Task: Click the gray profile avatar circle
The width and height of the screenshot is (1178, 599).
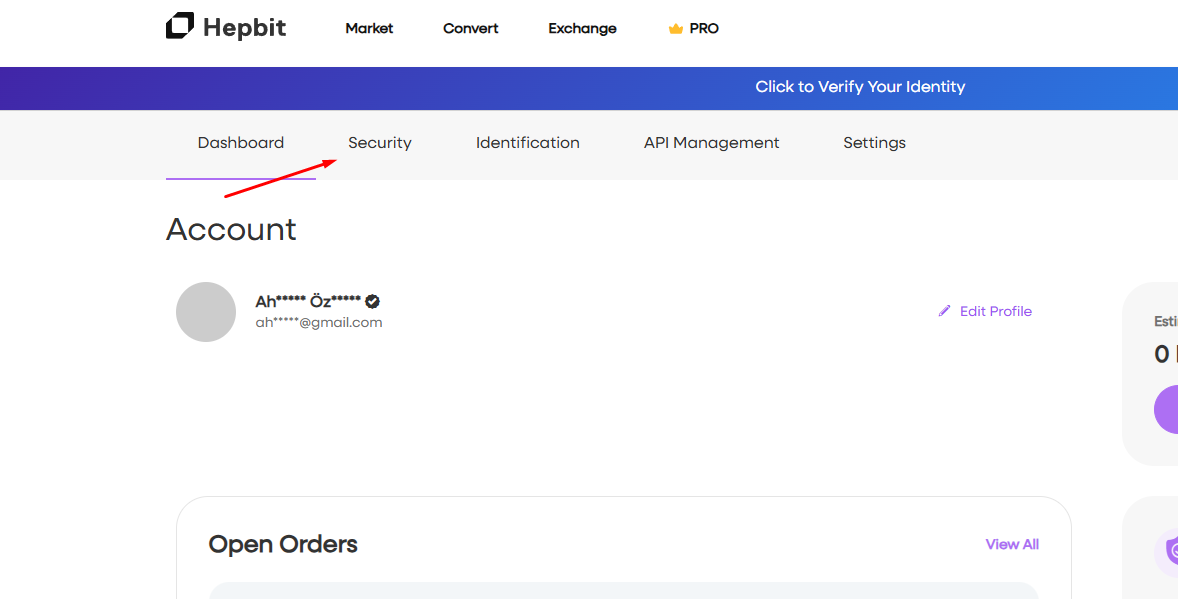Action: coord(206,312)
